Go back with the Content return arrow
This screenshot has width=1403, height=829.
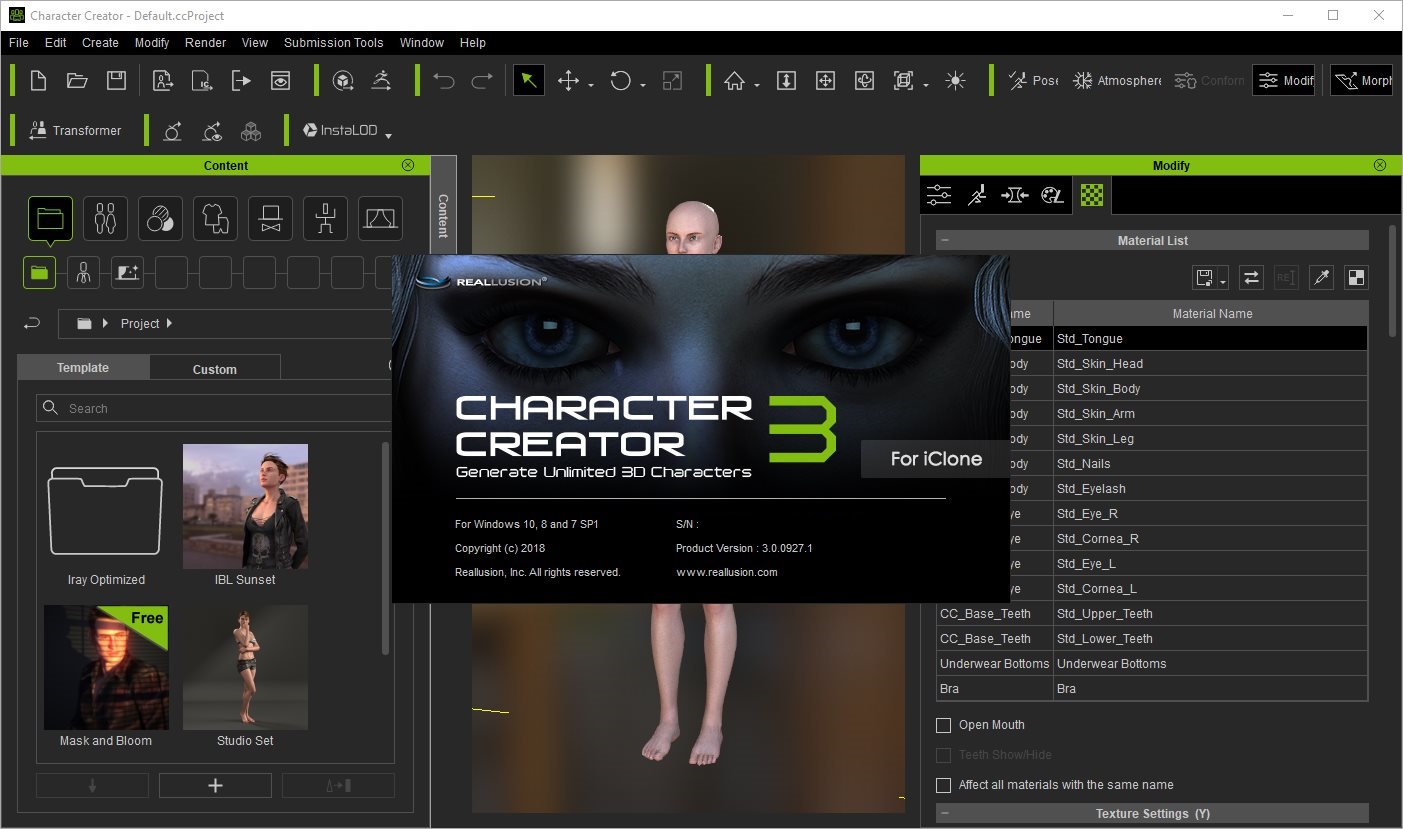click(x=33, y=323)
